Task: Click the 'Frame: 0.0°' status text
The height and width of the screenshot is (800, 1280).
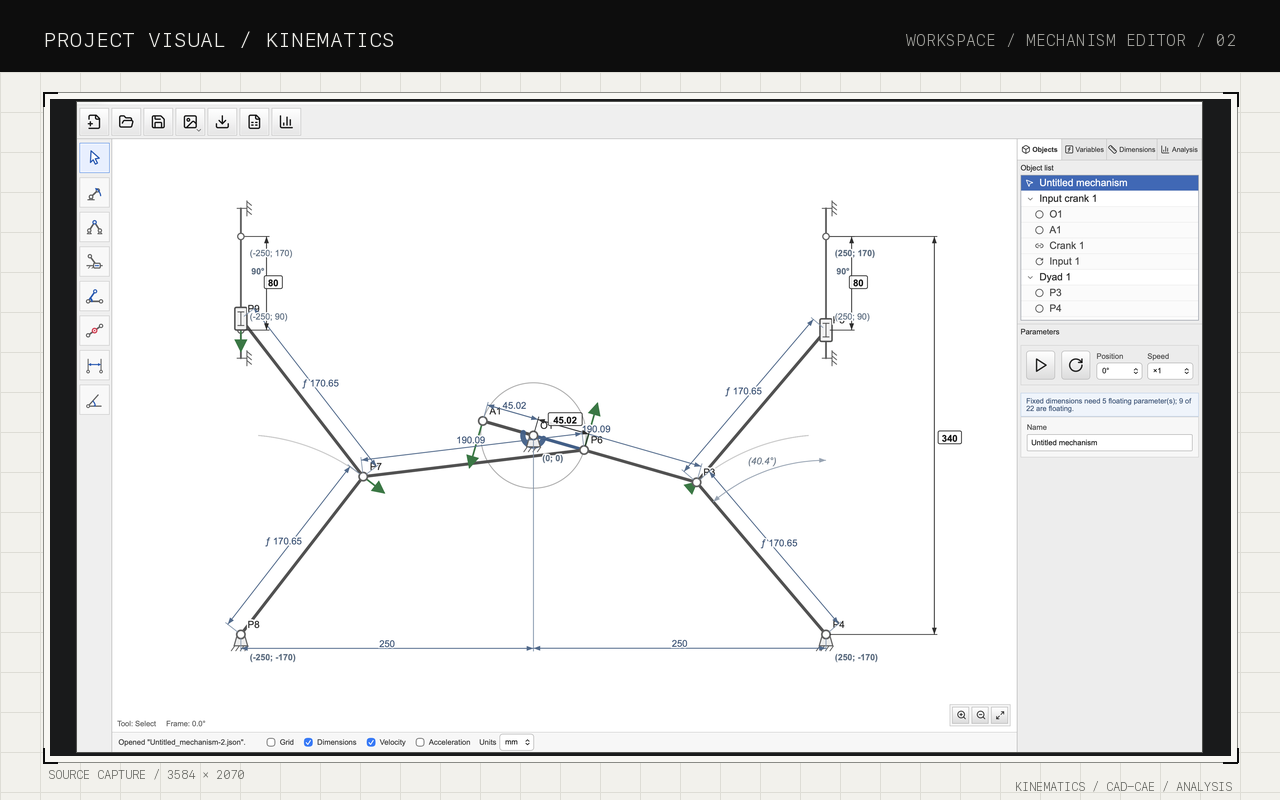Action: (x=186, y=723)
